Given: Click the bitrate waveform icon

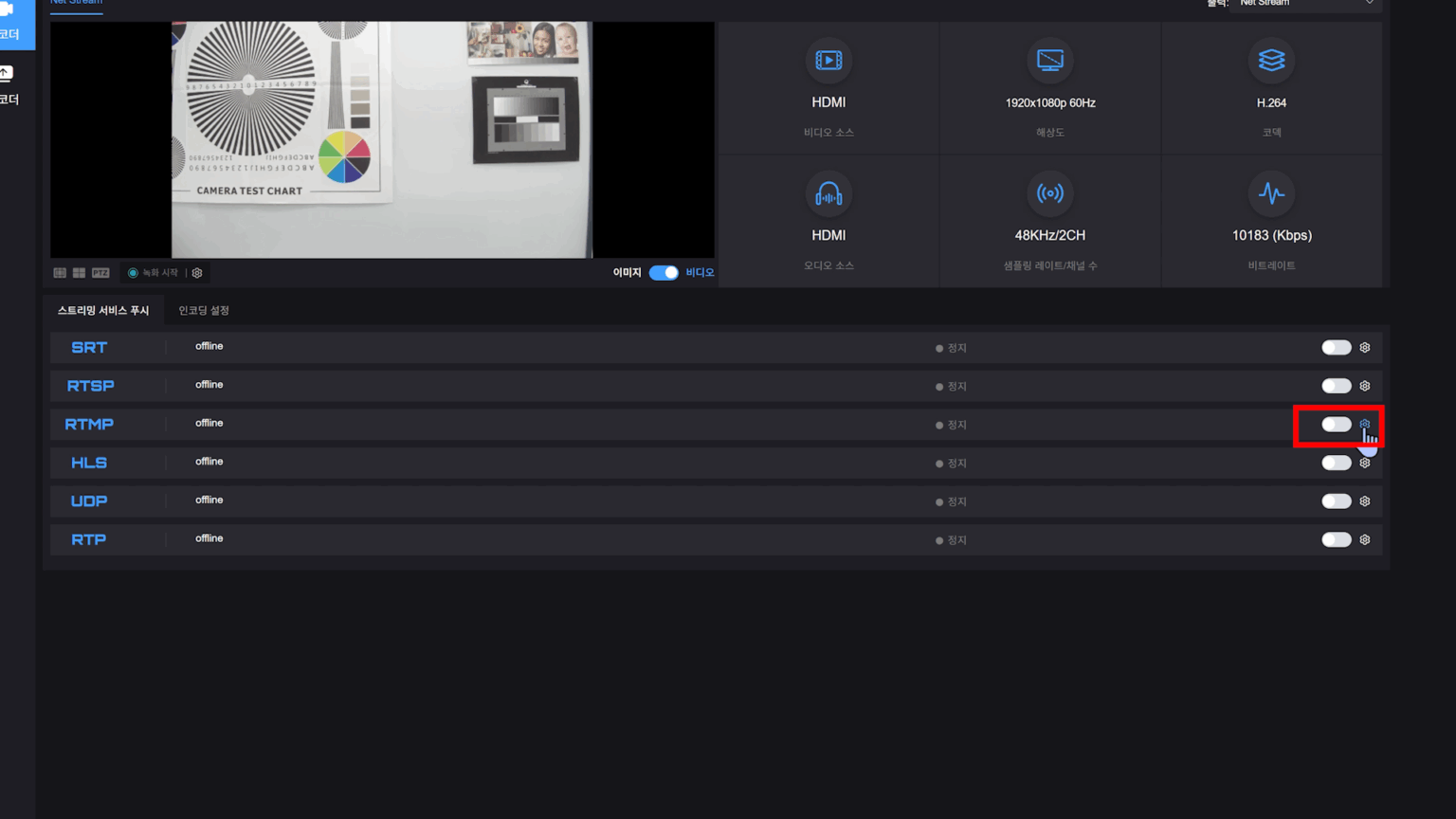Looking at the screenshot, I should (x=1271, y=193).
